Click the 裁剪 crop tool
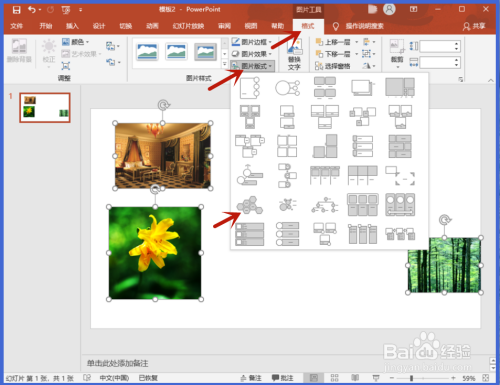Viewport: 500px width, 385px height. (397, 54)
